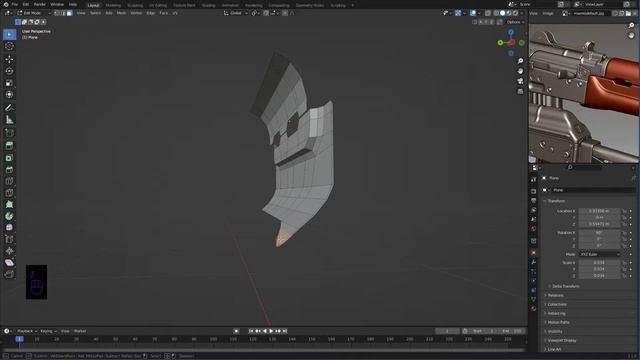The image size is (640, 360).
Task: Play the timeline animation
Action: click(x=271, y=331)
